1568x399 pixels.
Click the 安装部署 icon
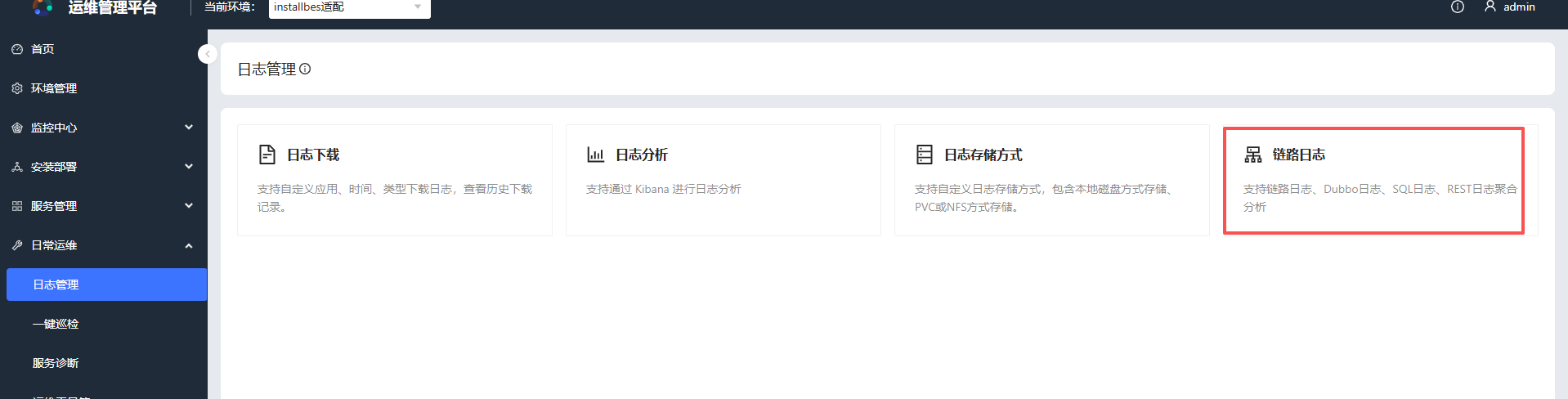click(x=17, y=167)
